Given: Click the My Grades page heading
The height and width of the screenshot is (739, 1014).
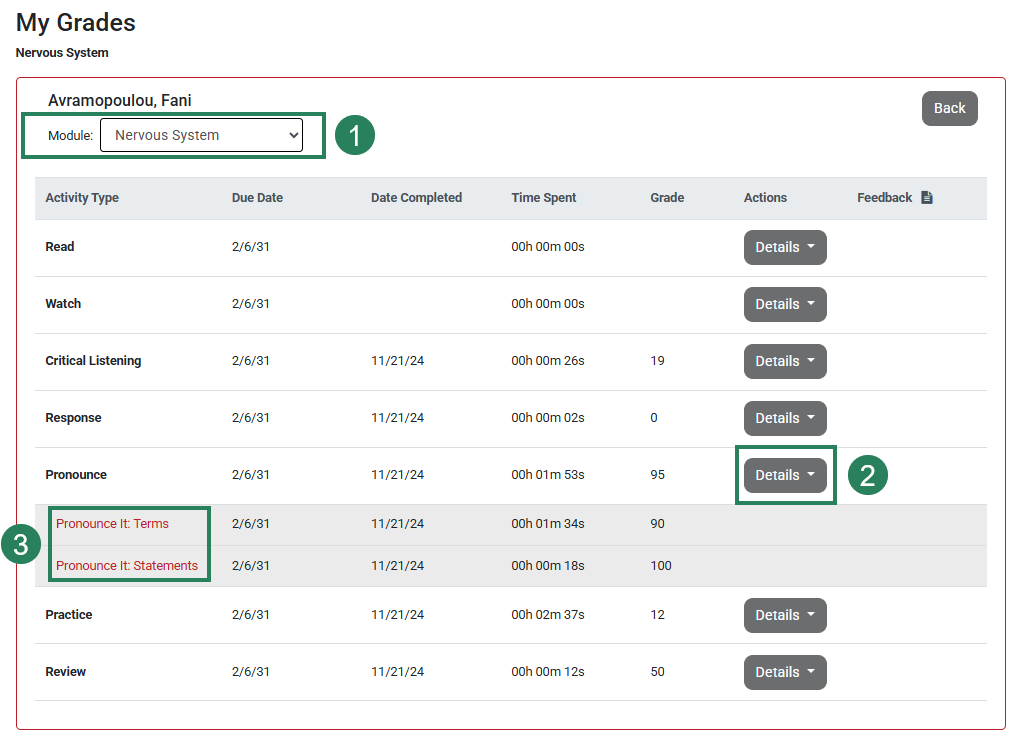Looking at the screenshot, I should coord(74,22).
